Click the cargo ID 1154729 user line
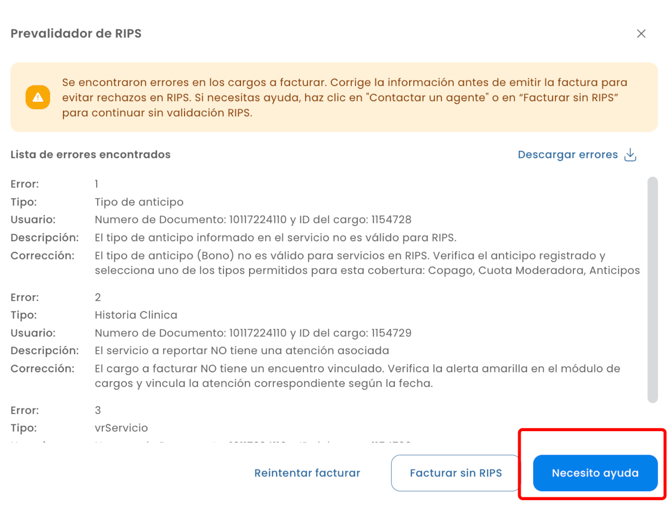 [x=253, y=333]
